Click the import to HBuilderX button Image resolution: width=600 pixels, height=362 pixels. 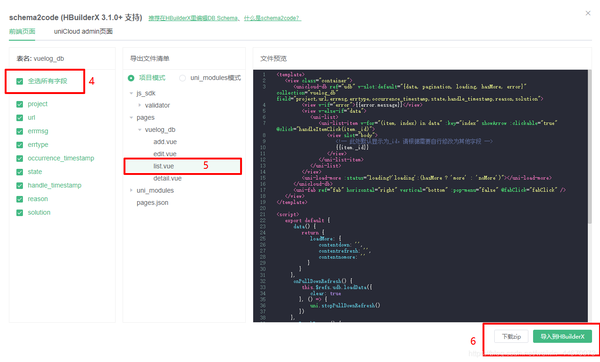(562, 336)
